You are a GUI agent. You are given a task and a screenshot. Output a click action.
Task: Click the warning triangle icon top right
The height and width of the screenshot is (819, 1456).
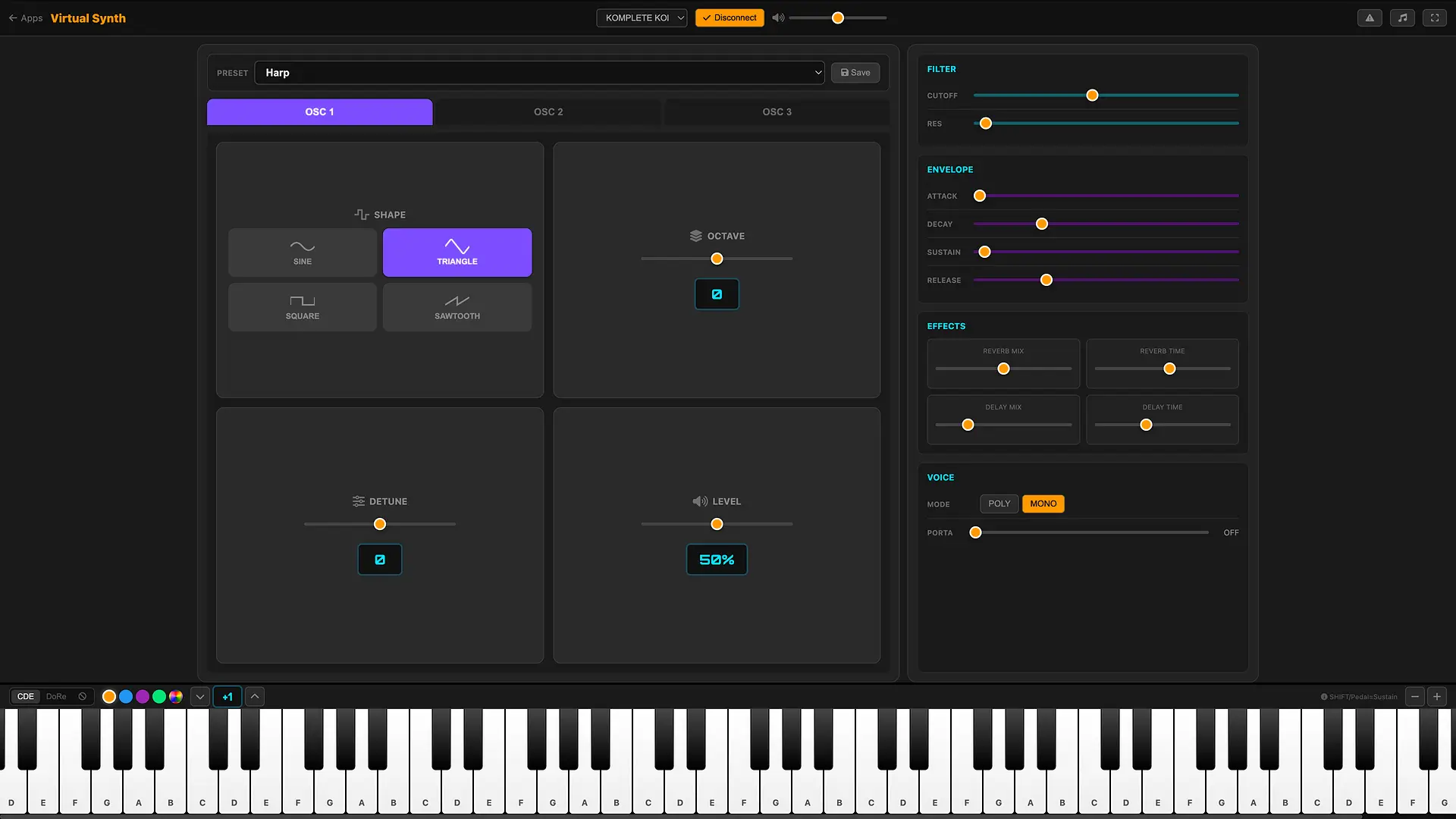click(1370, 17)
